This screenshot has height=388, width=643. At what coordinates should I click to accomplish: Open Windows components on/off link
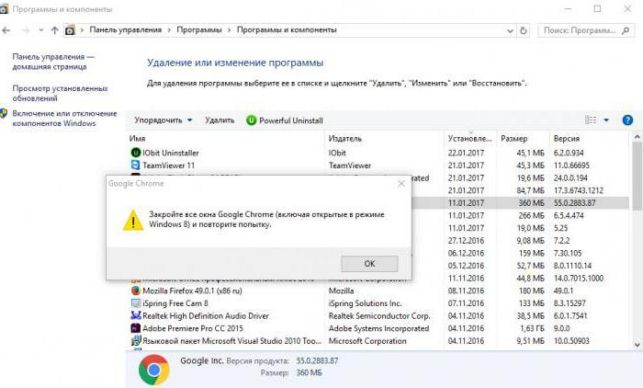click(64, 118)
